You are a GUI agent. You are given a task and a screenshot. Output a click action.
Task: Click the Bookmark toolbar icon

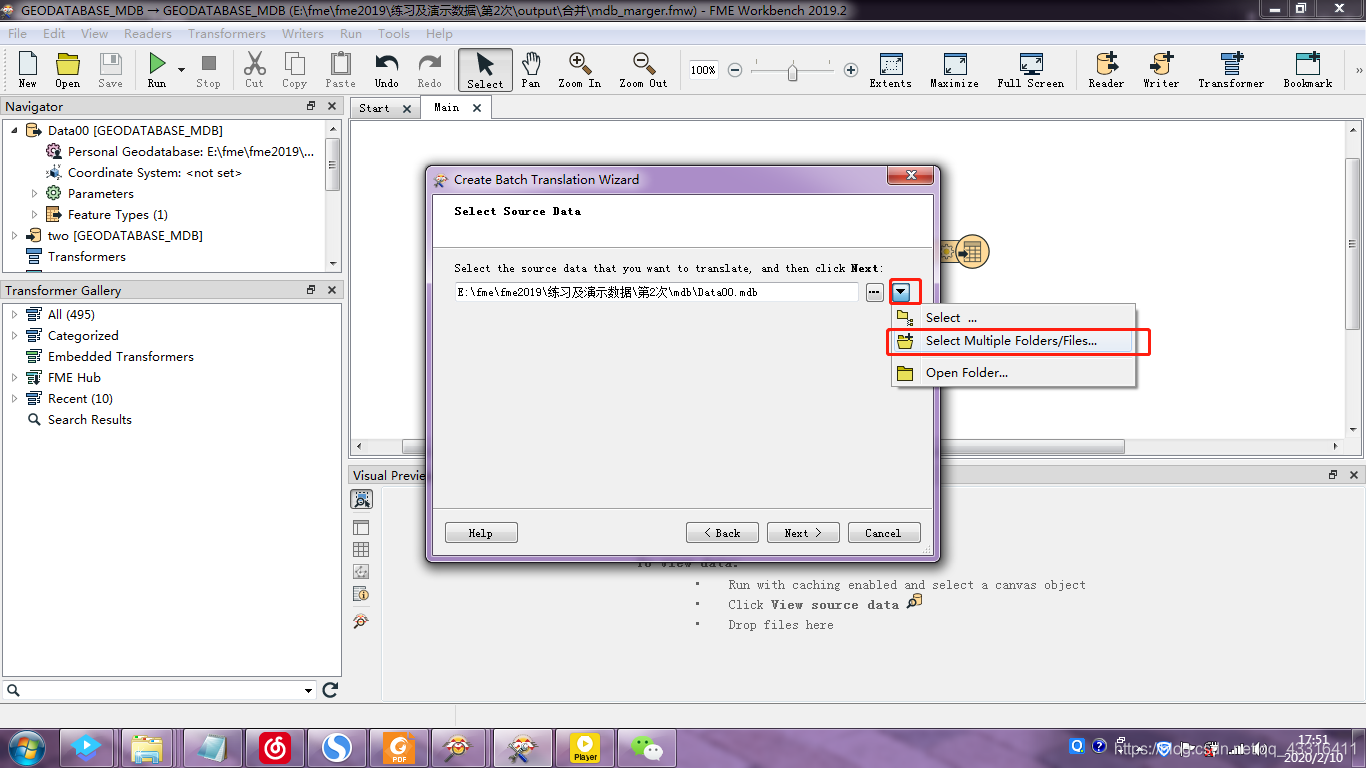[1308, 70]
